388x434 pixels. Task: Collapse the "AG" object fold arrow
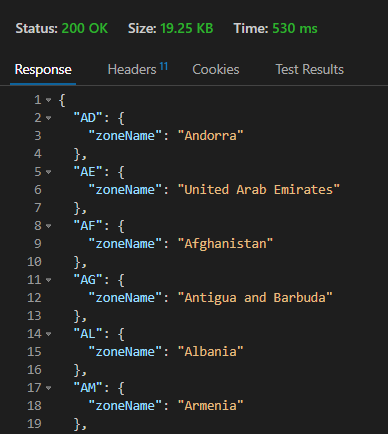coord(49,280)
